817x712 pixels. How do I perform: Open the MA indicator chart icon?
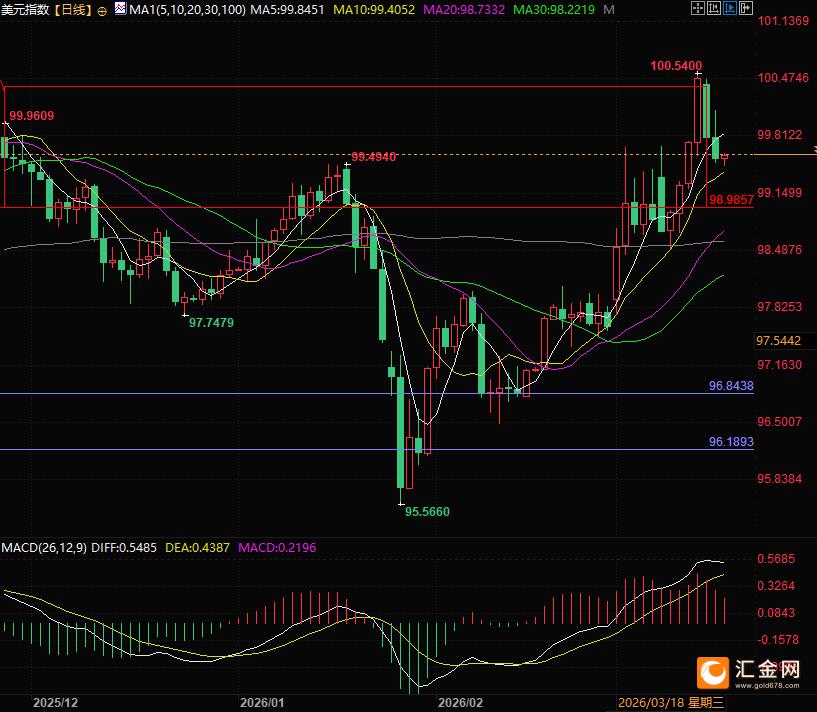[x=120, y=8]
